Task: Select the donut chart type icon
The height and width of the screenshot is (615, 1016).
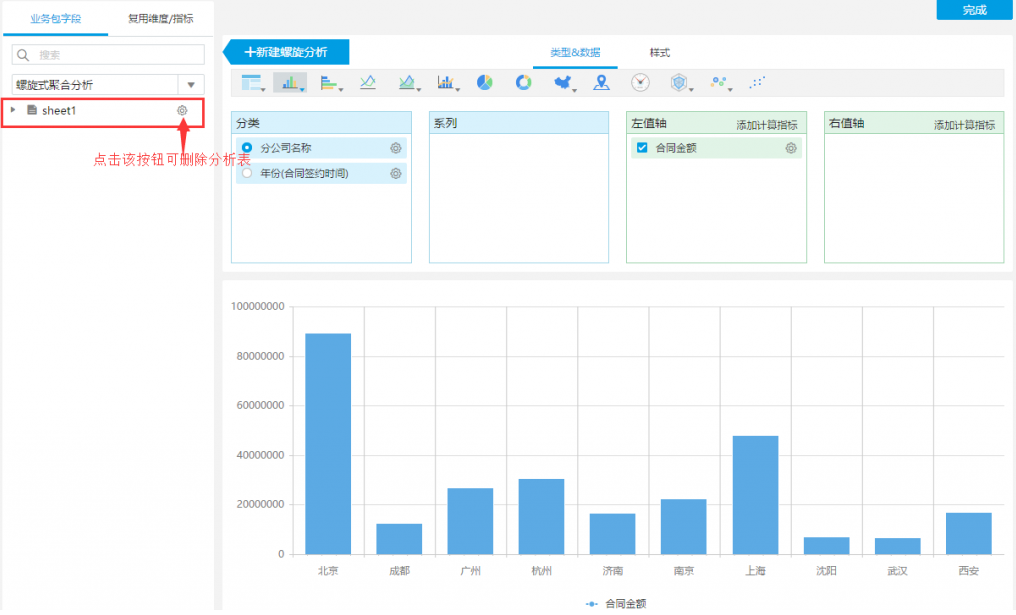Action: (524, 82)
